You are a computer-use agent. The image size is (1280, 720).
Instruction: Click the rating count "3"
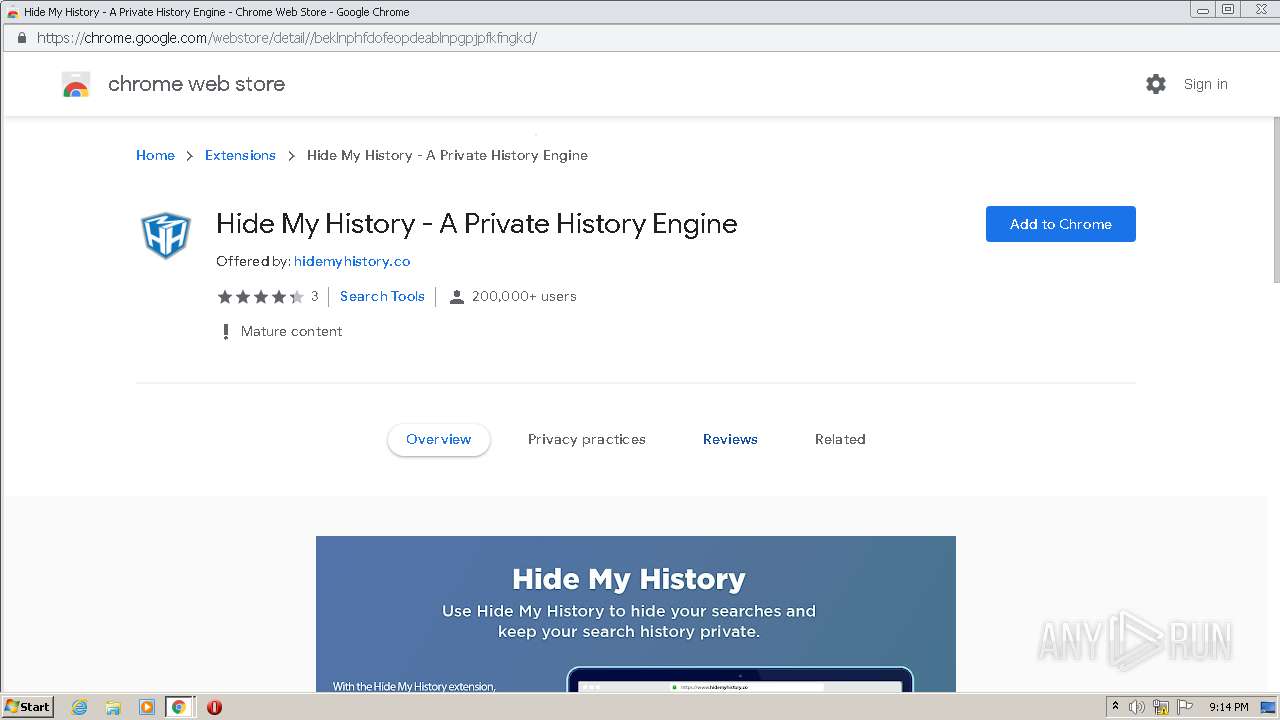point(315,296)
